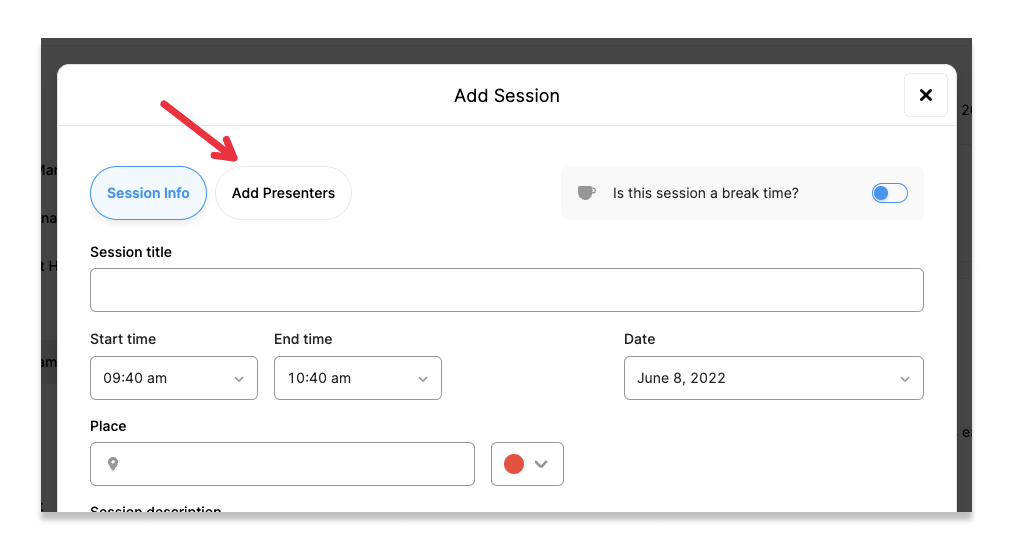
Task: Click the Session title label
Action: click(131, 252)
